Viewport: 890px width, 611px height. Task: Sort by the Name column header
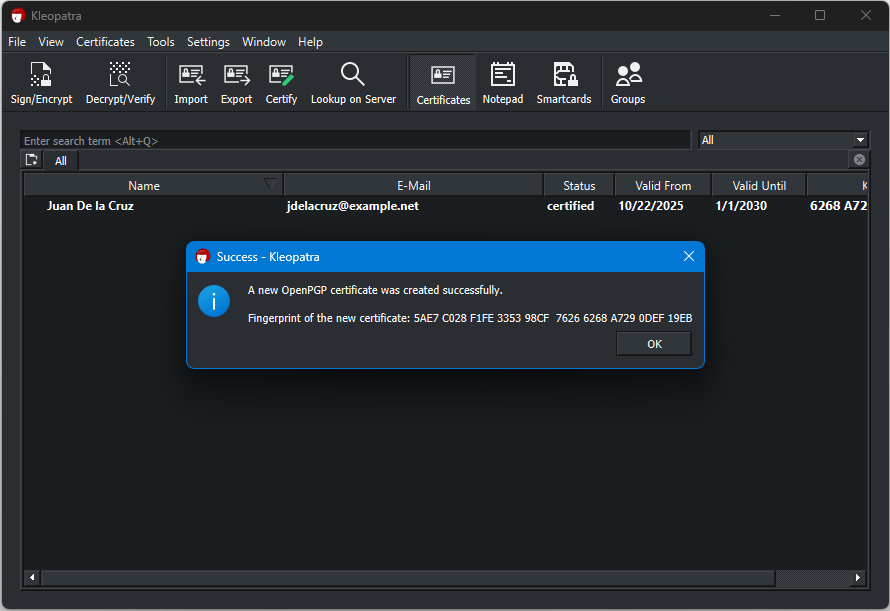click(144, 185)
